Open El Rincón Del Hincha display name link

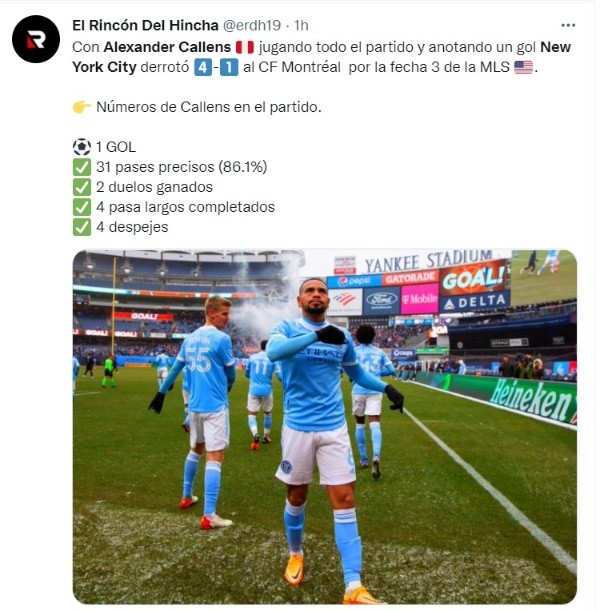pos(145,25)
